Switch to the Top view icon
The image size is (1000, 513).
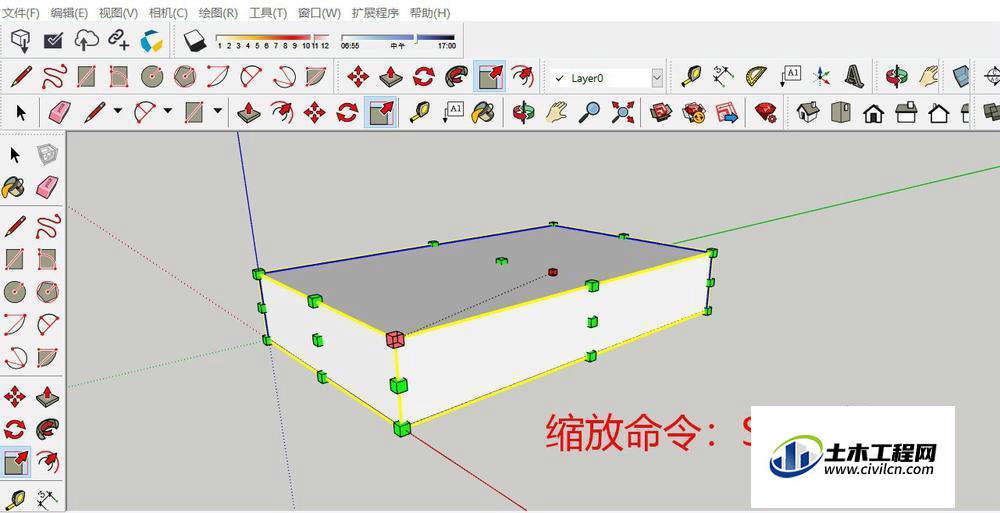point(841,113)
